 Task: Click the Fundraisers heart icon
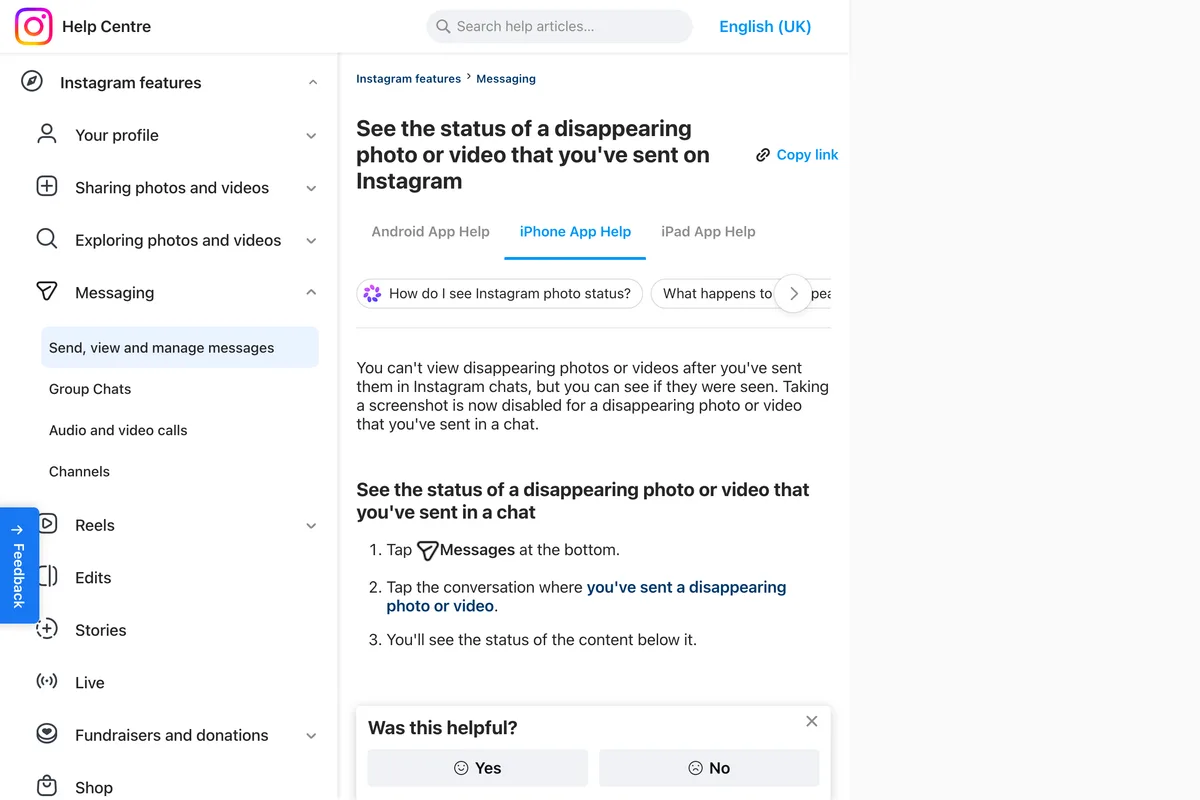[47, 734]
